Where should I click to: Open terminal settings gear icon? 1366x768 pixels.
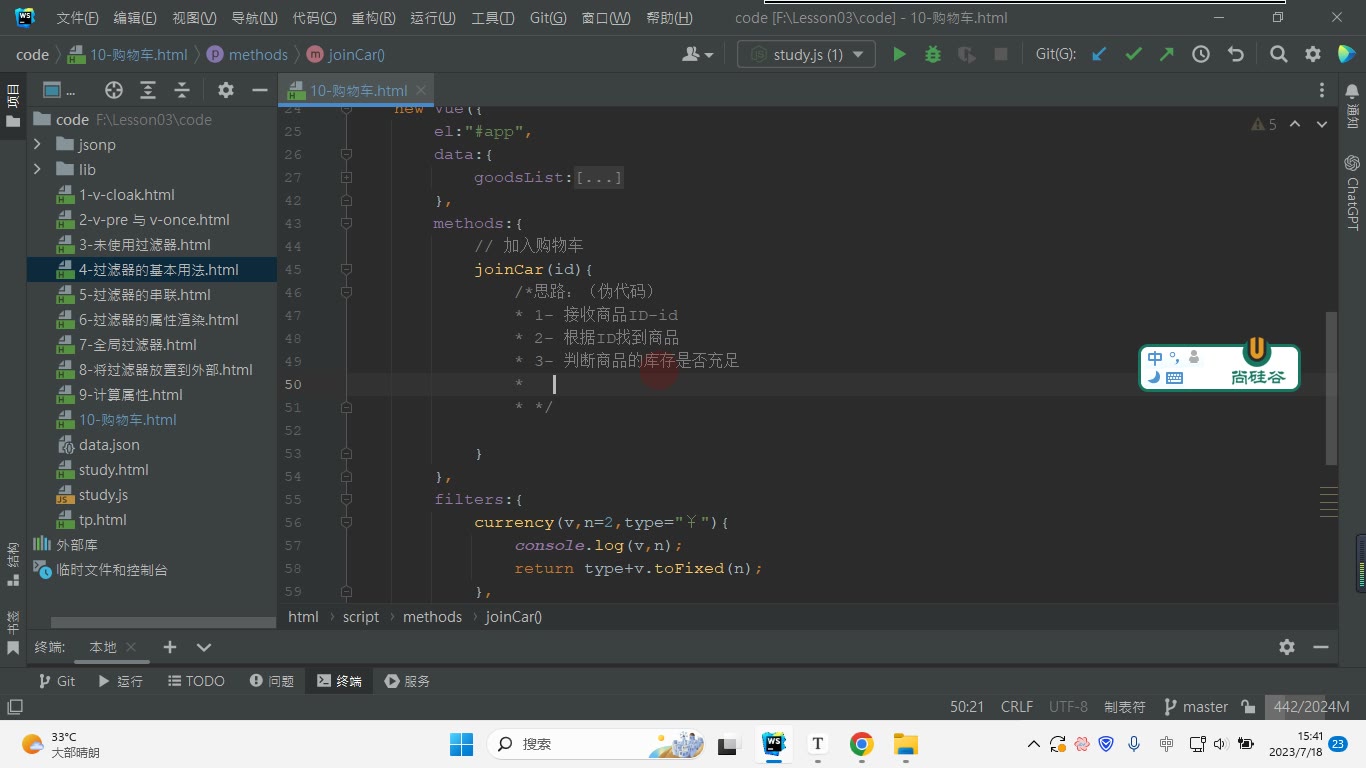pos(1287,647)
